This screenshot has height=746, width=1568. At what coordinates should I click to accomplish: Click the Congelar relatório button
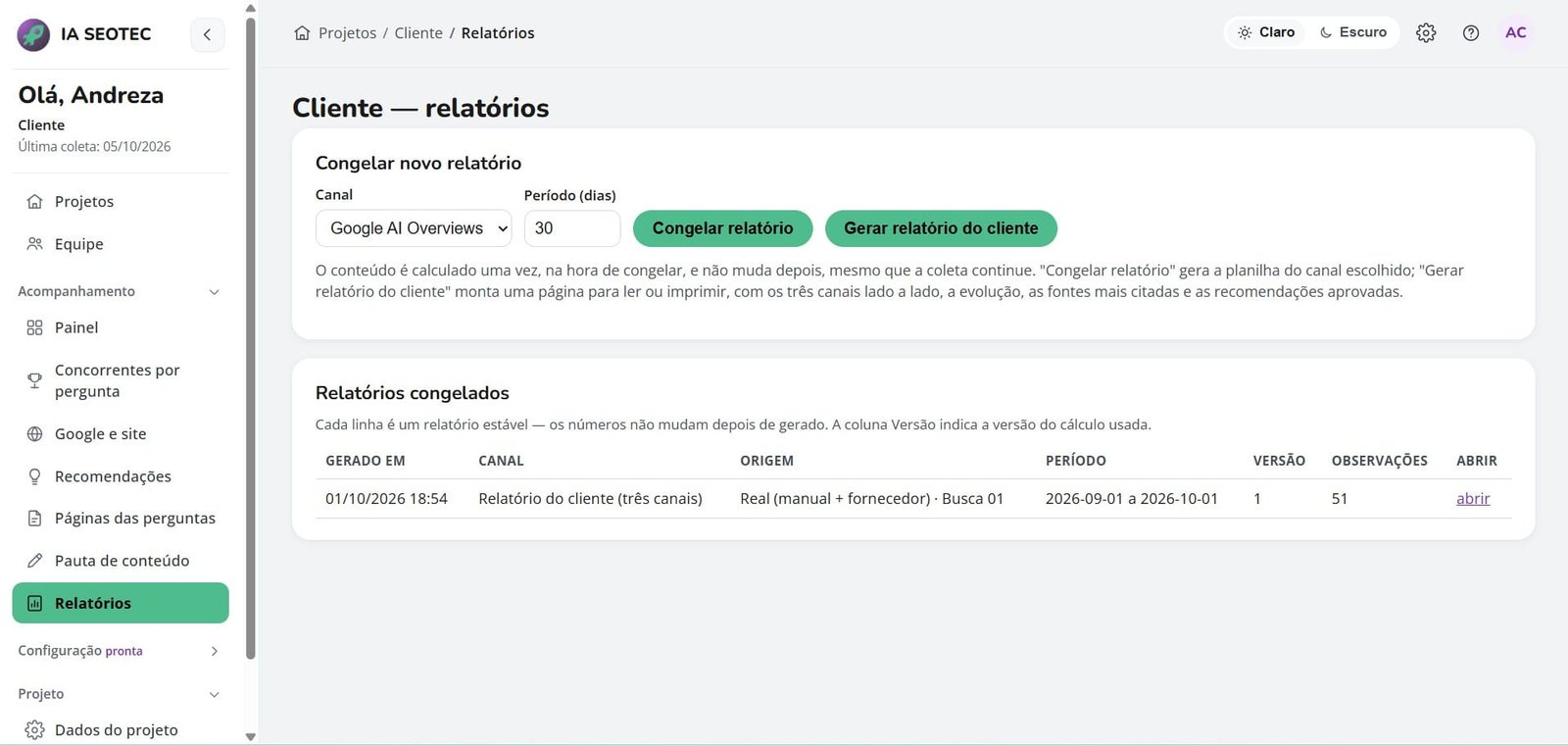coord(723,228)
